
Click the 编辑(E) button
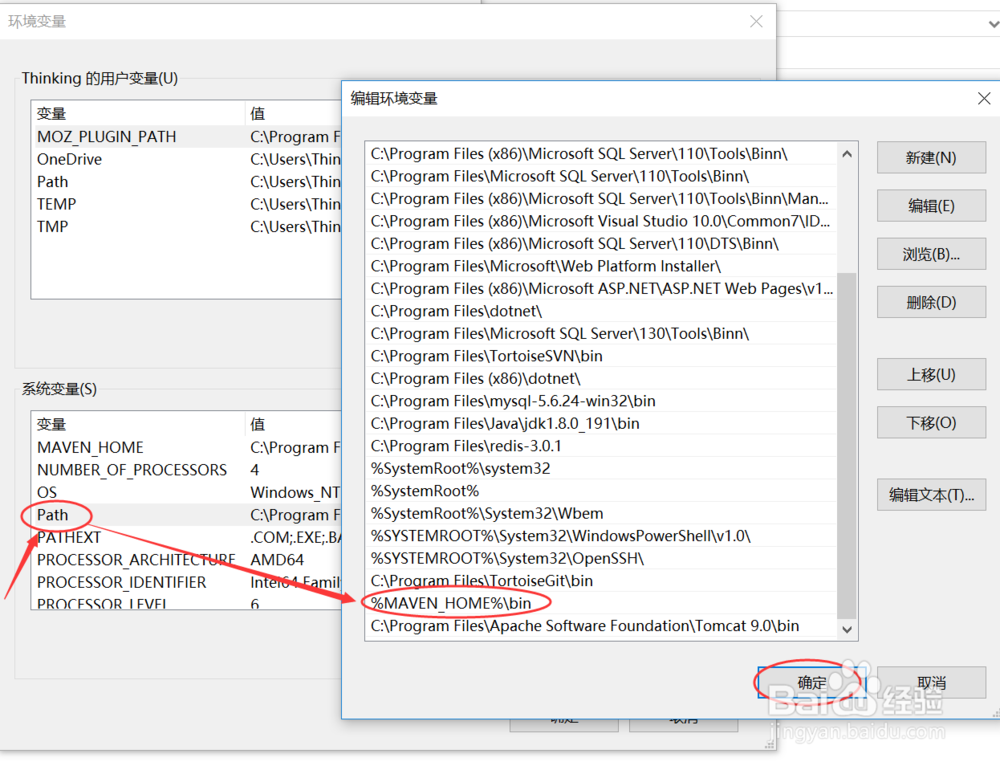[x=931, y=206]
